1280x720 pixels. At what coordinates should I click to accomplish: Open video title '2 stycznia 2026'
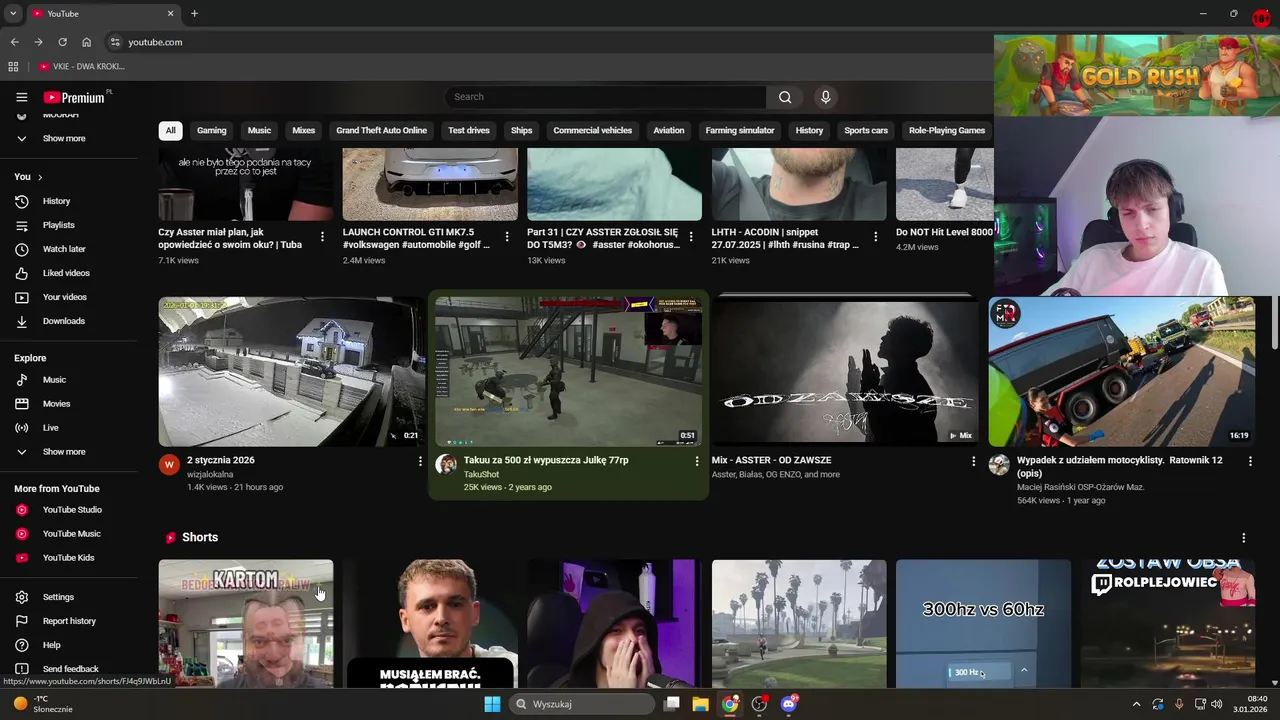coord(221,460)
